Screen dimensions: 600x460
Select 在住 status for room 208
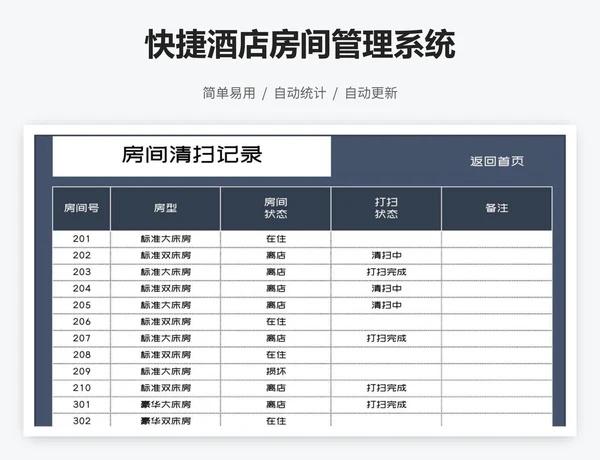pyautogui.click(x=276, y=355)
